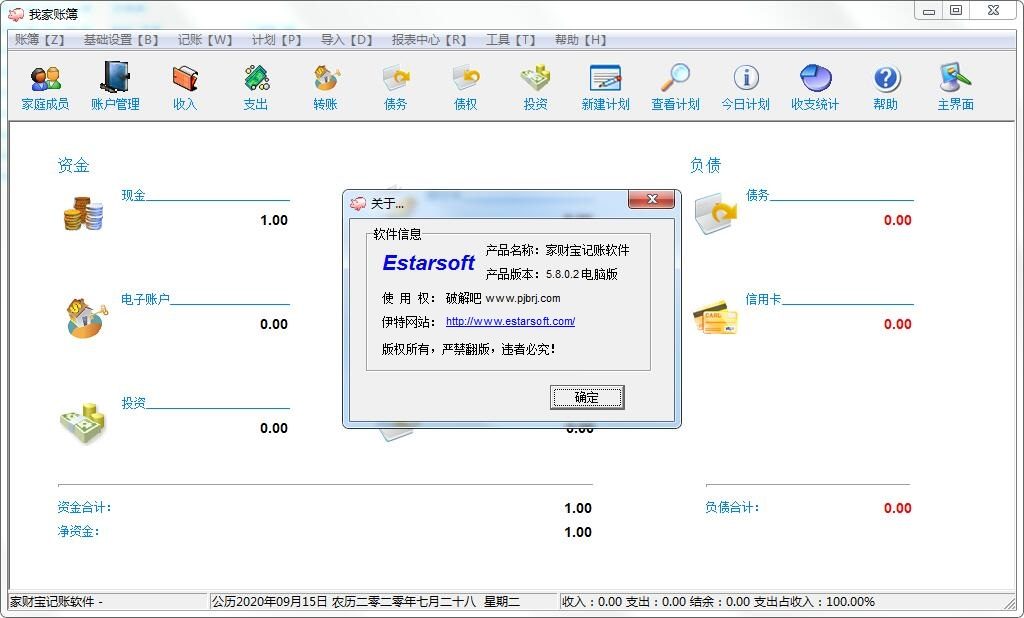Click the 信用卡 credit card icon
The image size is (1024, 618).
coord(716,317)
